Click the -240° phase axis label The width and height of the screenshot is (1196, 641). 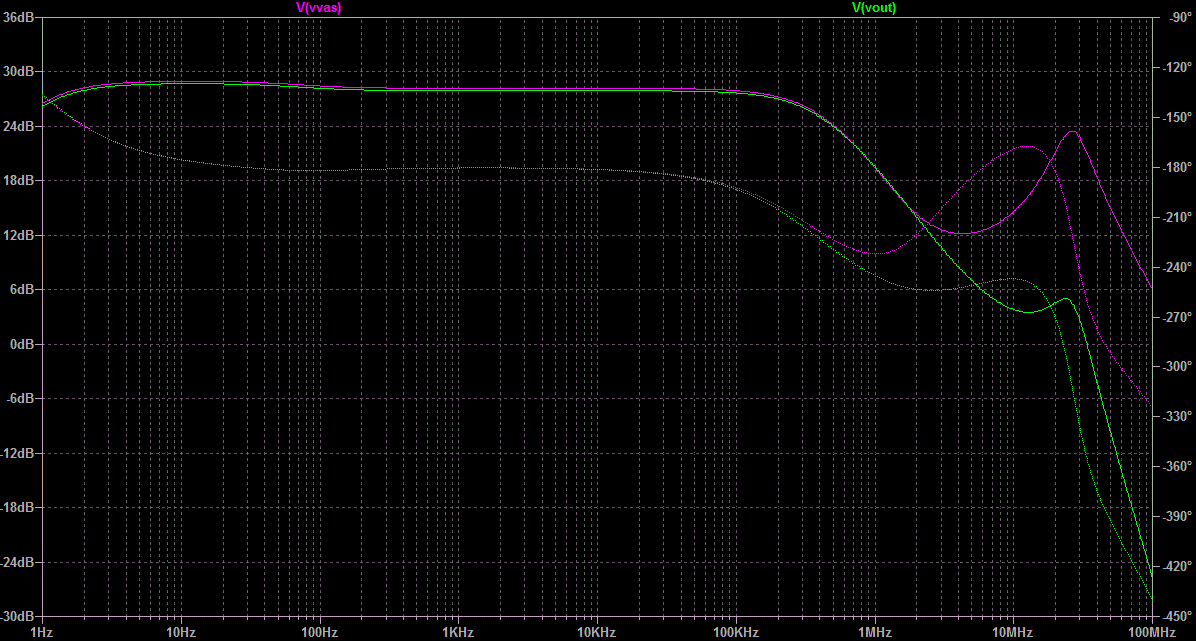(x=1175, y=266)
